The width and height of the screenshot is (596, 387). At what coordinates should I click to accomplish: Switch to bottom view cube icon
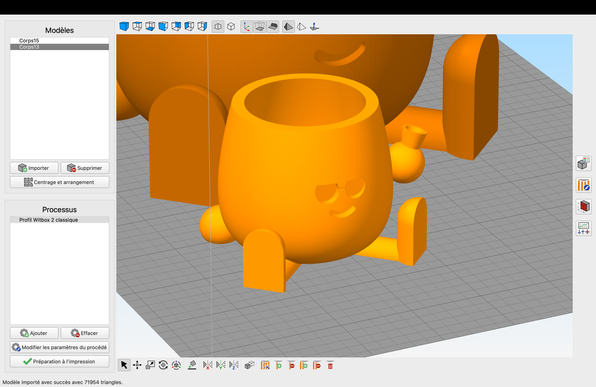coord(150,26)
